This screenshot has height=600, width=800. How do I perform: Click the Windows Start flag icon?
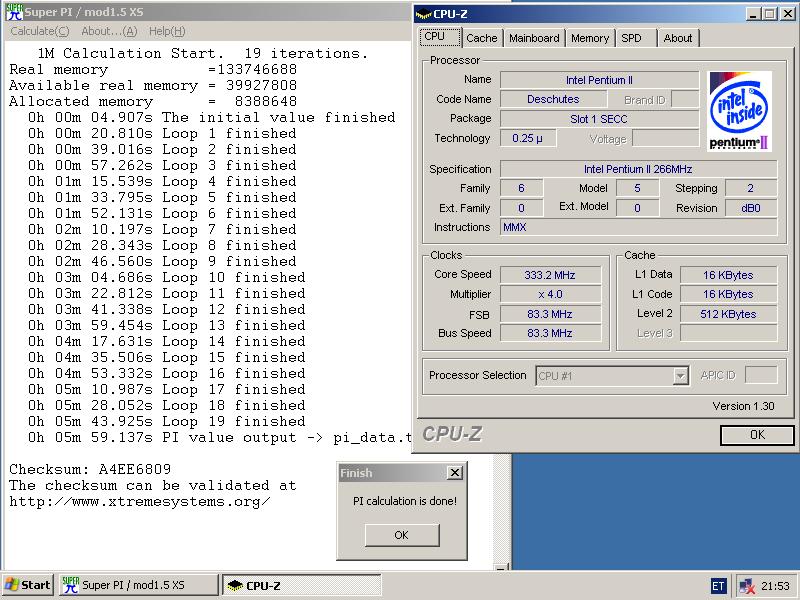click(12, 585)
